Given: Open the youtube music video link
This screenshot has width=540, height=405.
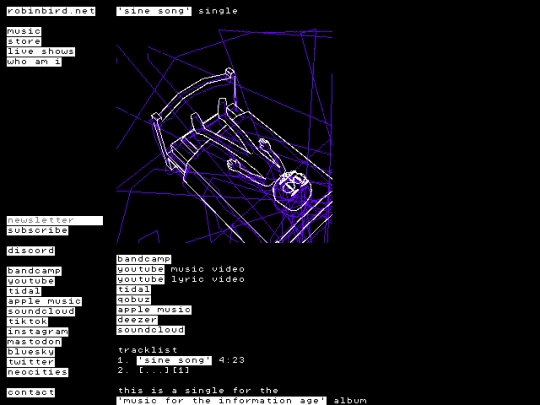Looking at the screenshot, I should tap(140, 269).
